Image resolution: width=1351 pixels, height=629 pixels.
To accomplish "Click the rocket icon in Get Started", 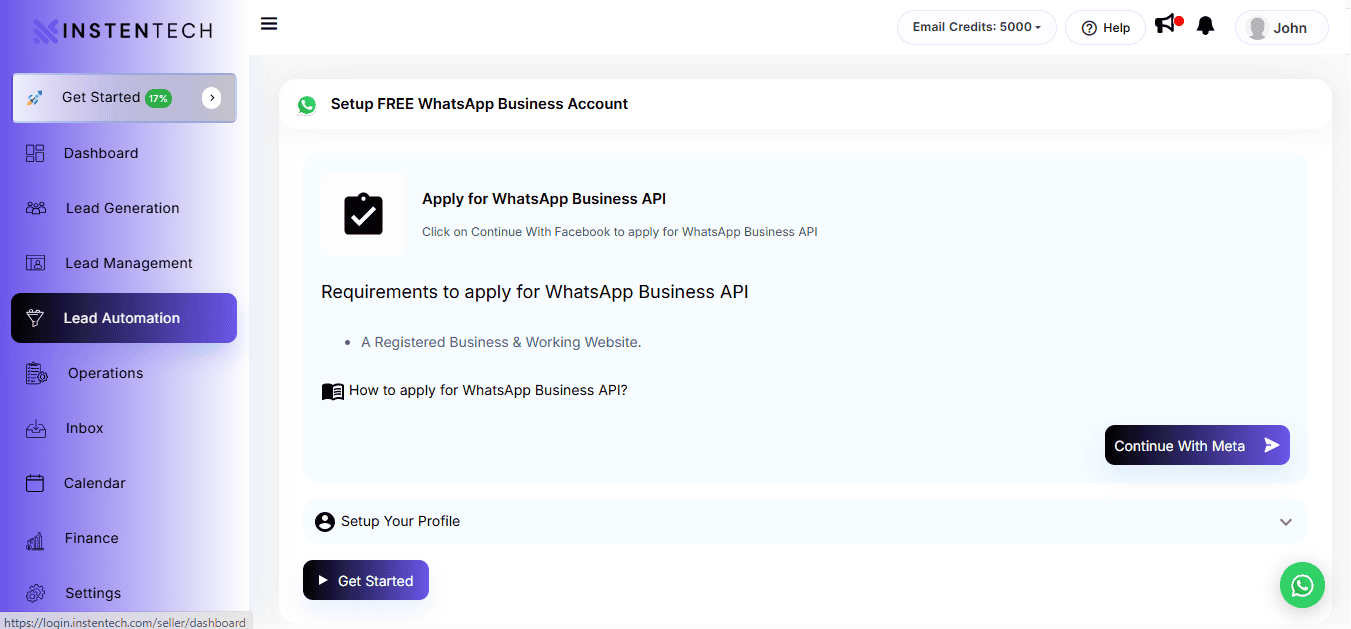I will click(35, 98).
